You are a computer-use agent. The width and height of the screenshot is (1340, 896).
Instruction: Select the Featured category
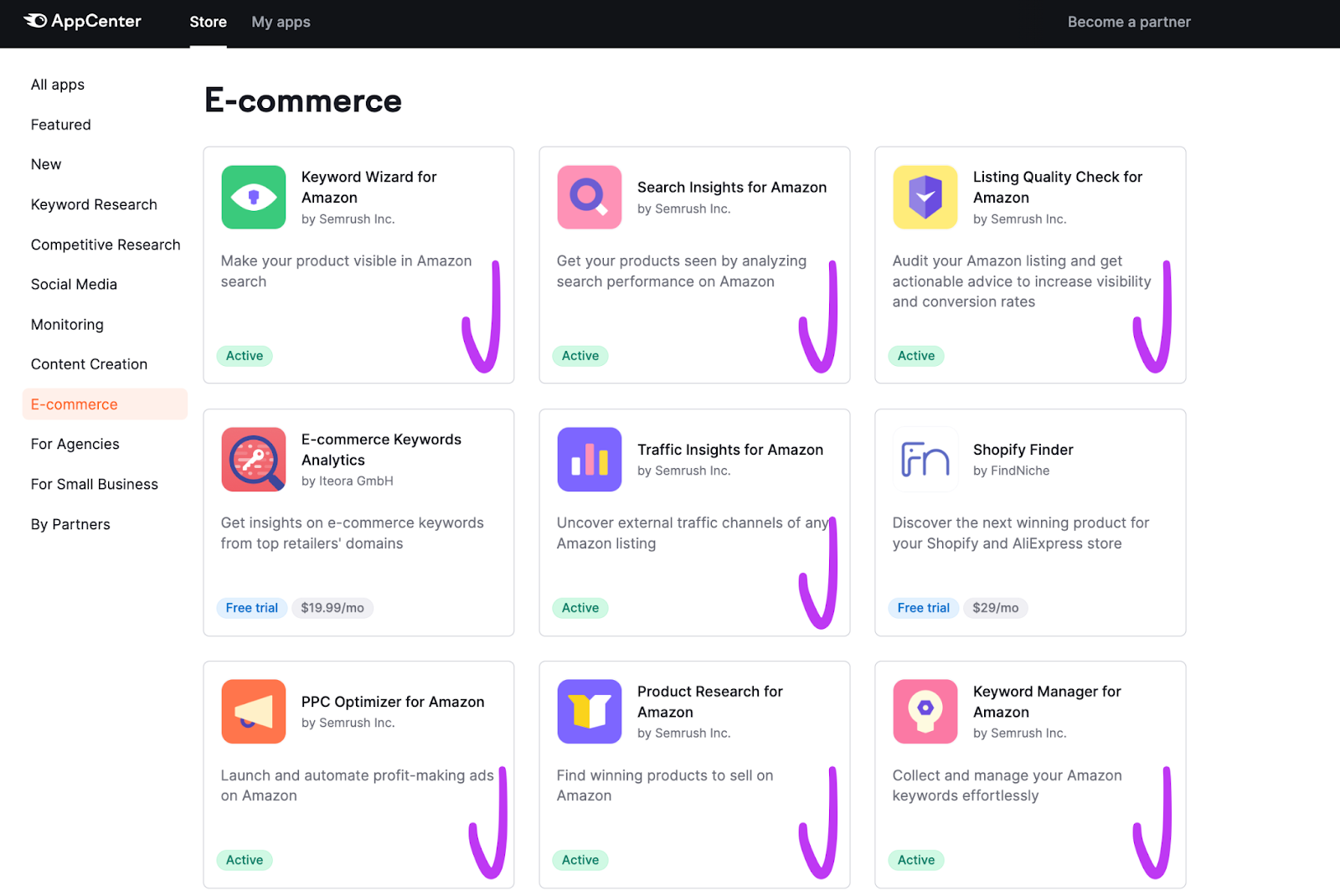[61, 125]
